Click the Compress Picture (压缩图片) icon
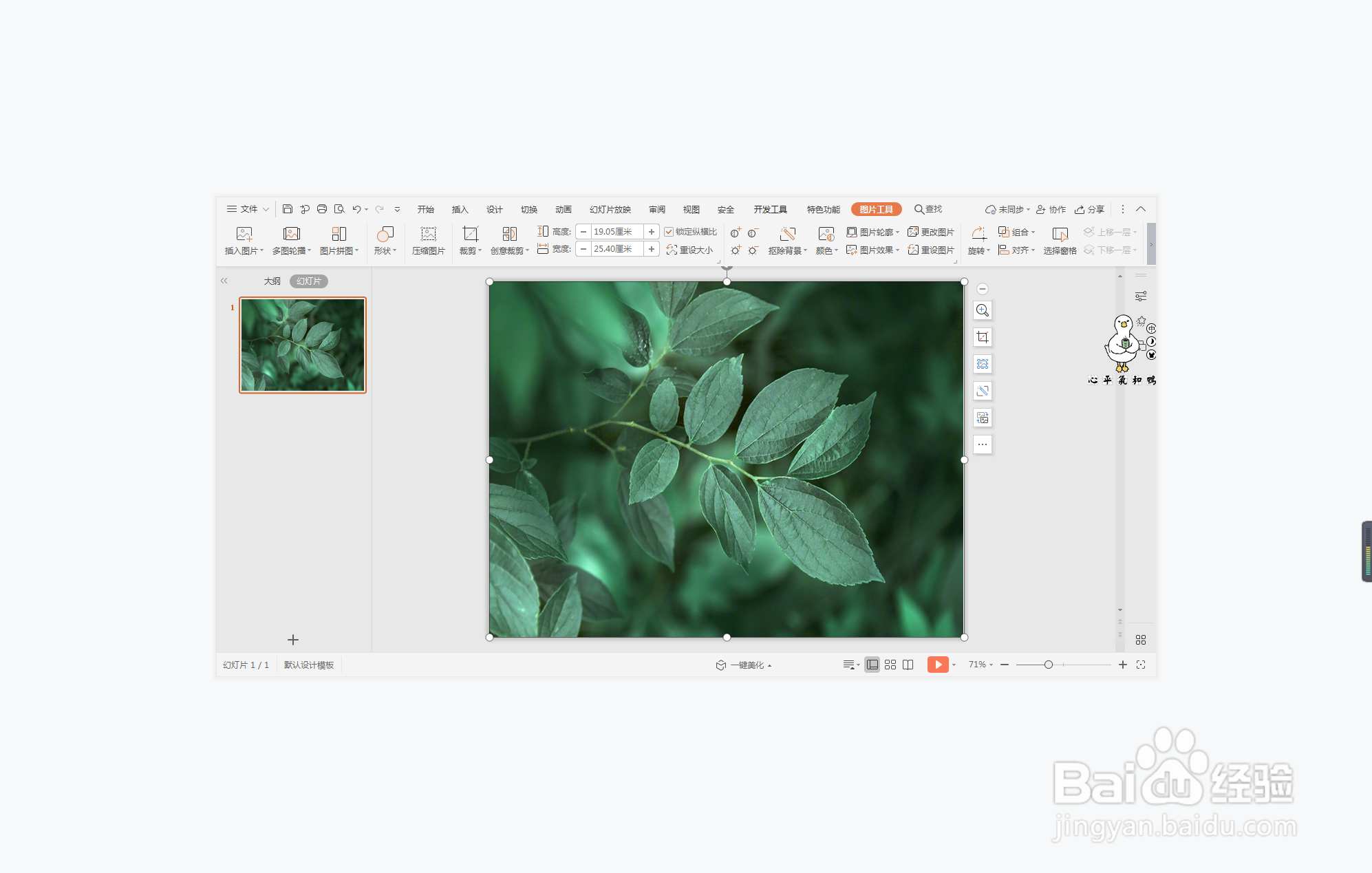The width and height of the screenshot is (1372, 873). point(428,234)
